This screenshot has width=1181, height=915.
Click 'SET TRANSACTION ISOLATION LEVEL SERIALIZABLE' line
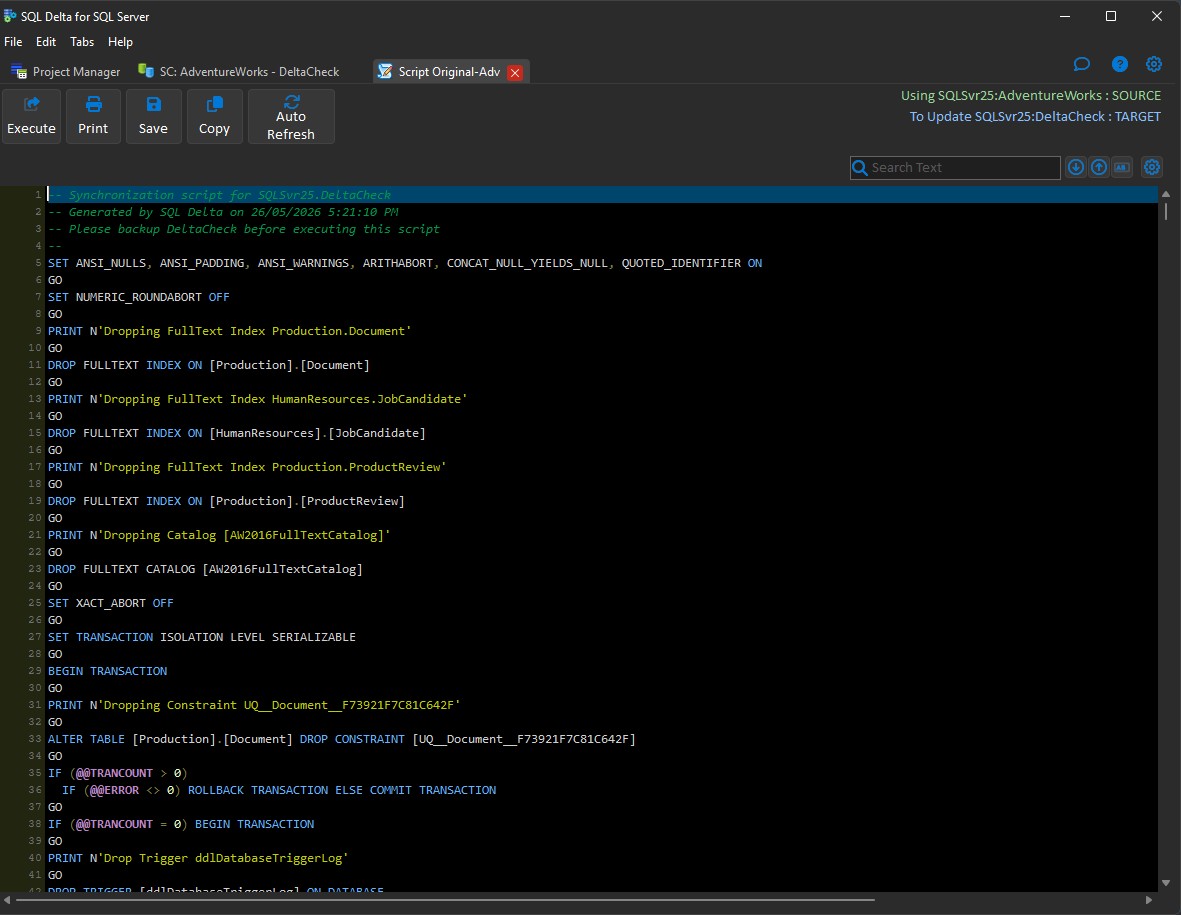coord(202,637)
